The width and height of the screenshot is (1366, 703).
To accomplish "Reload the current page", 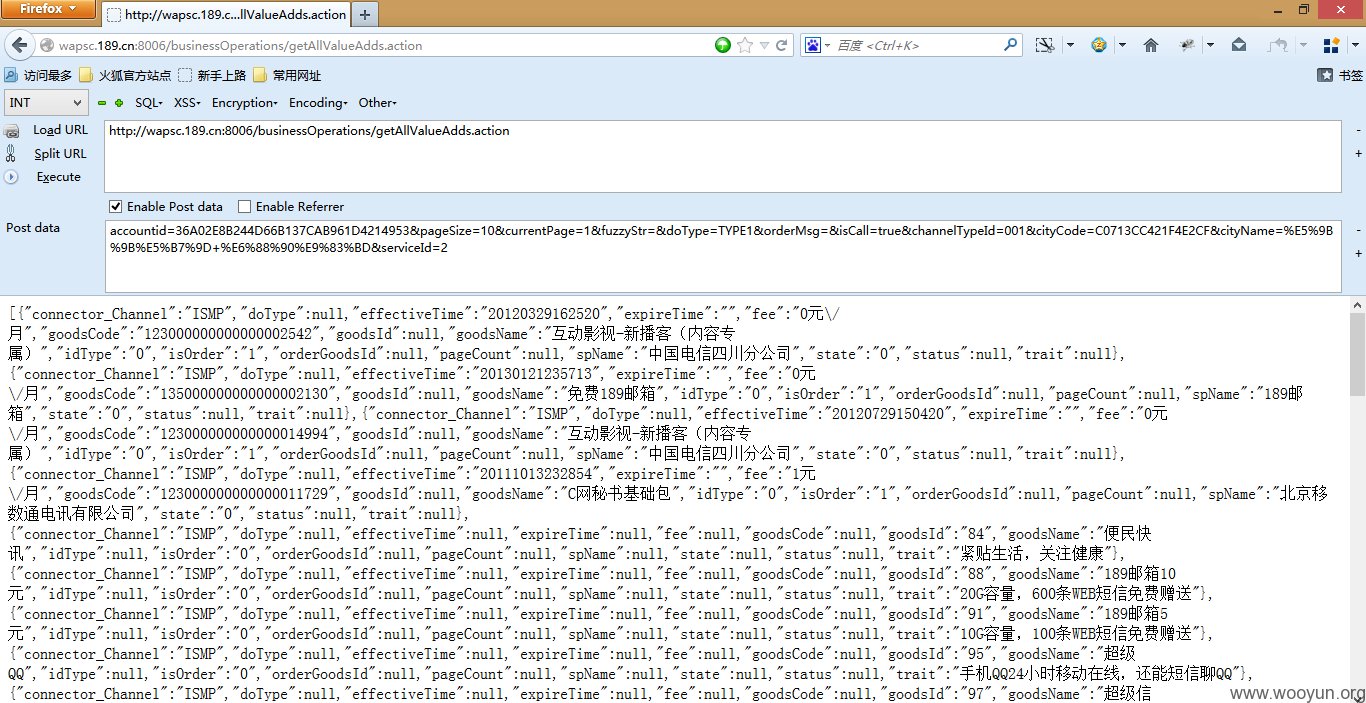I will coord(782,45).
